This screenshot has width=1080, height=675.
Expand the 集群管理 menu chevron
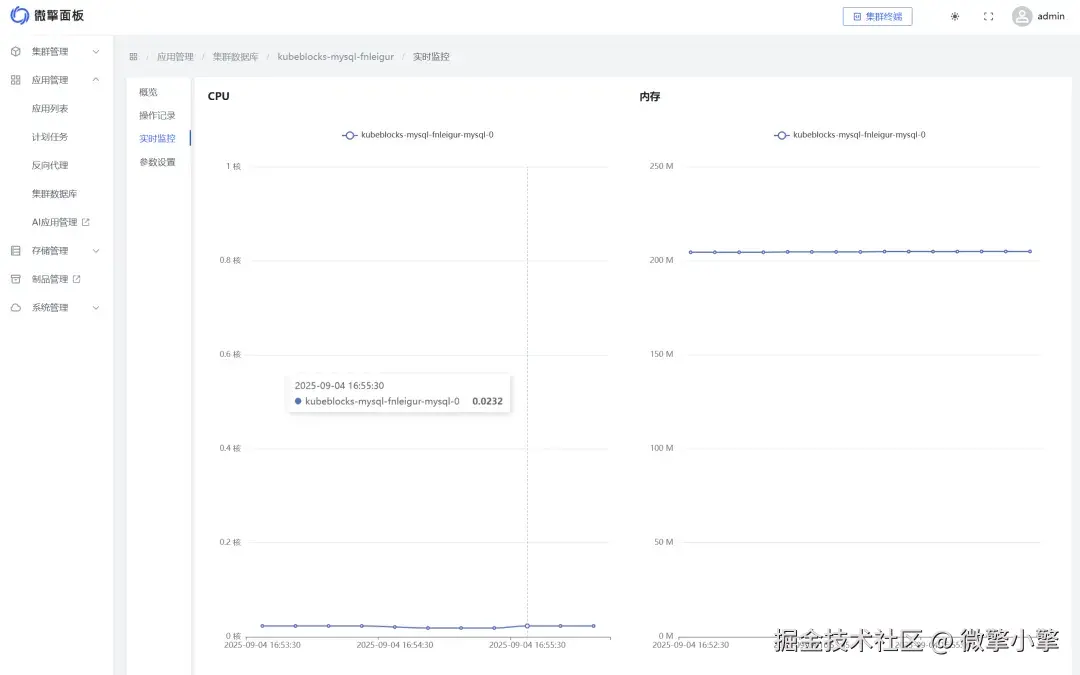(96, 52)
